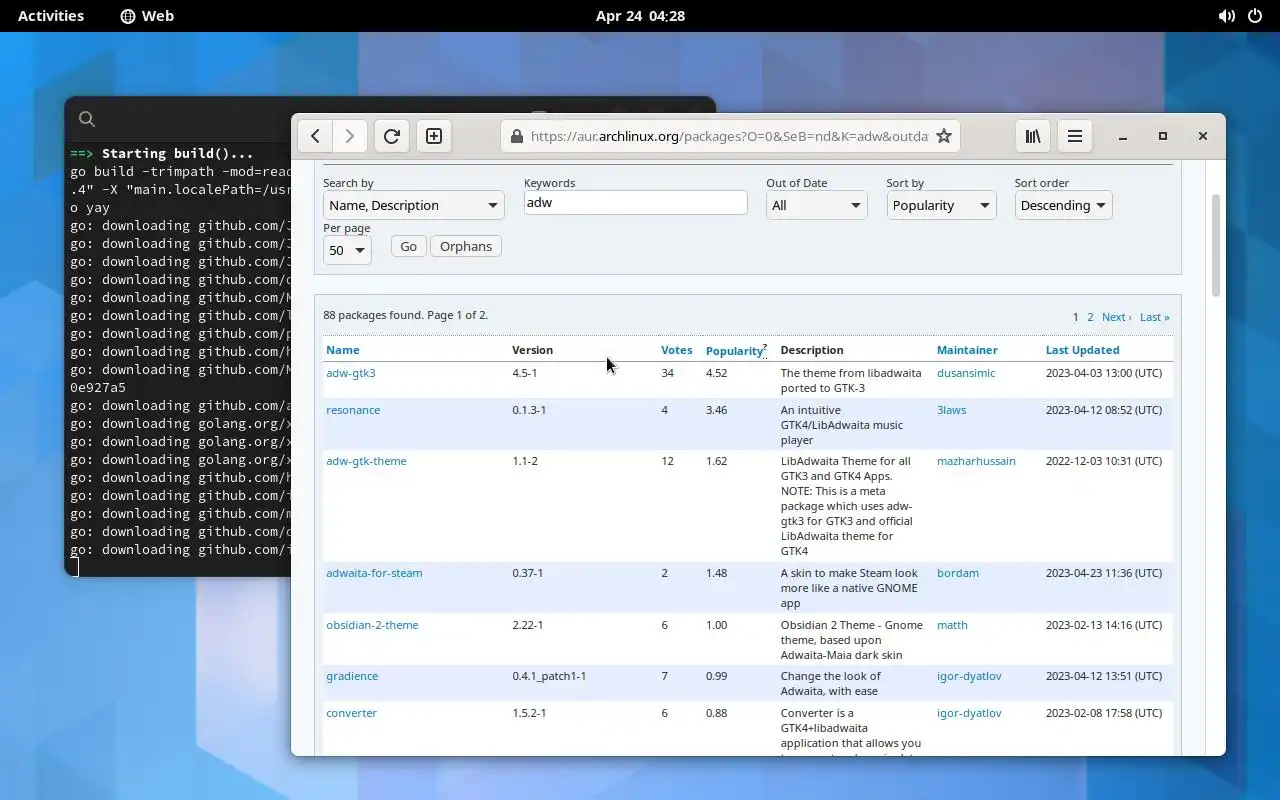The height and width of the screenshot is (800, 1280).
Task: Expand the Sort by Popularity dropdown
Action: (941, 205)
